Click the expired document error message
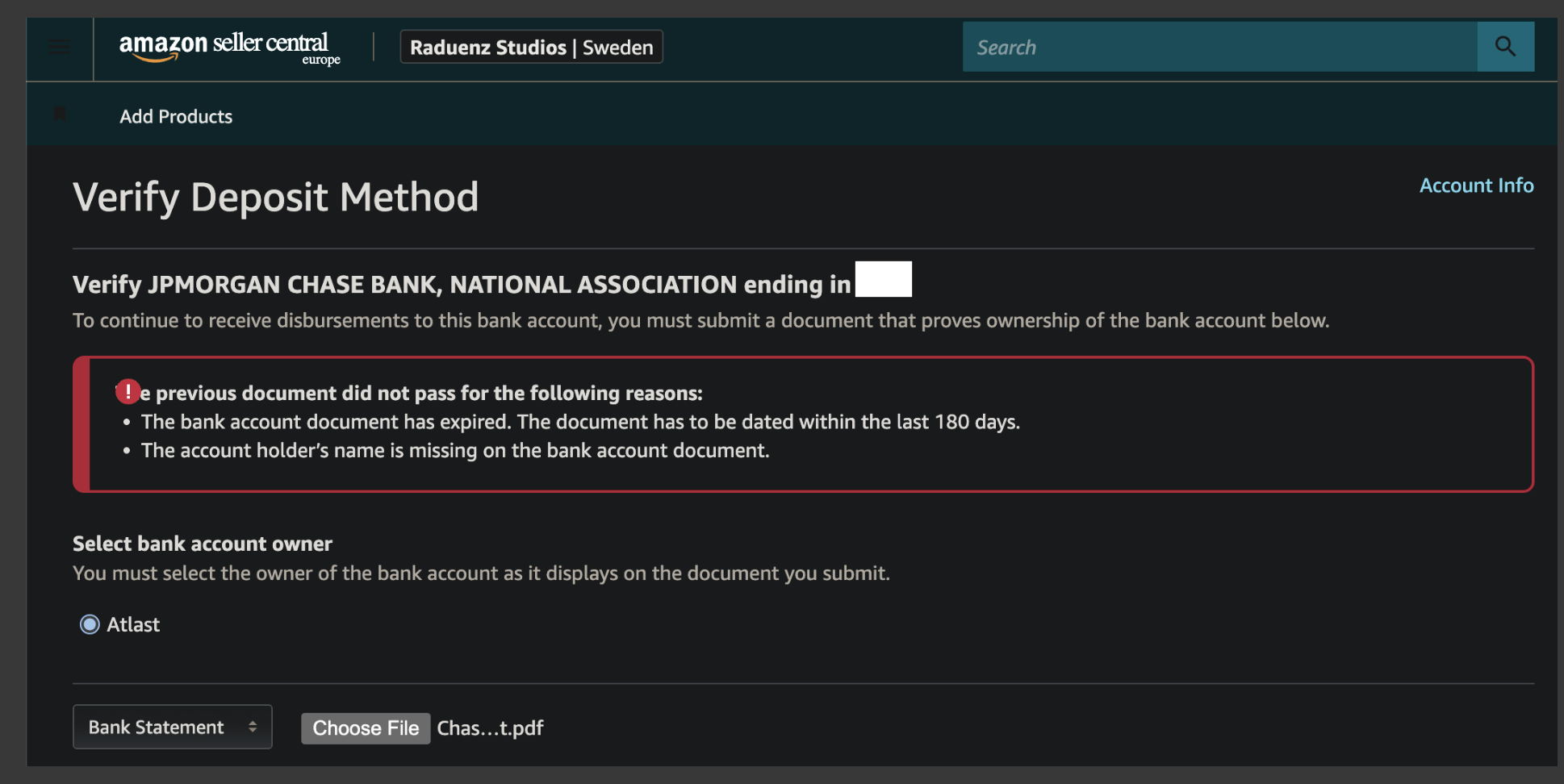1564x784 pixels. (580, 422)
